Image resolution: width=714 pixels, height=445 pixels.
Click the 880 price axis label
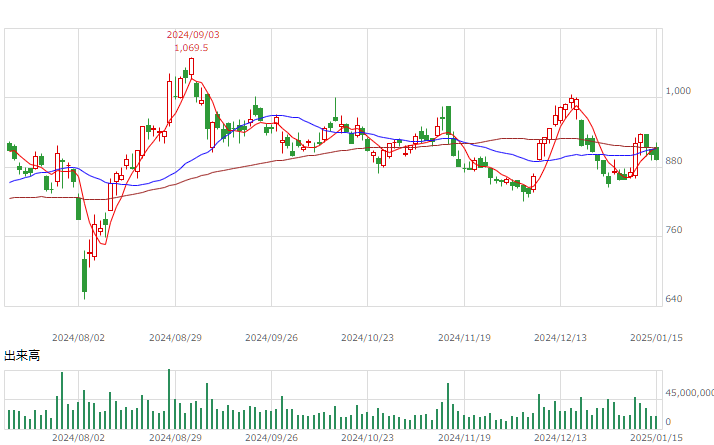point(673,161)
